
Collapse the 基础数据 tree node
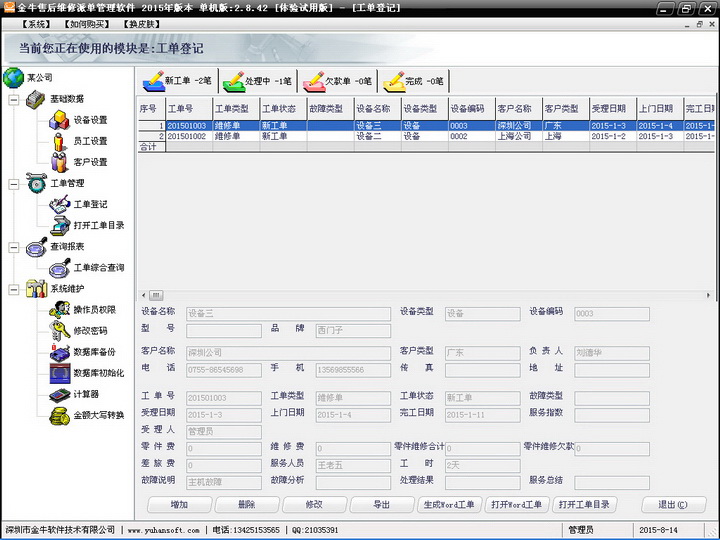tap(14, 99)
